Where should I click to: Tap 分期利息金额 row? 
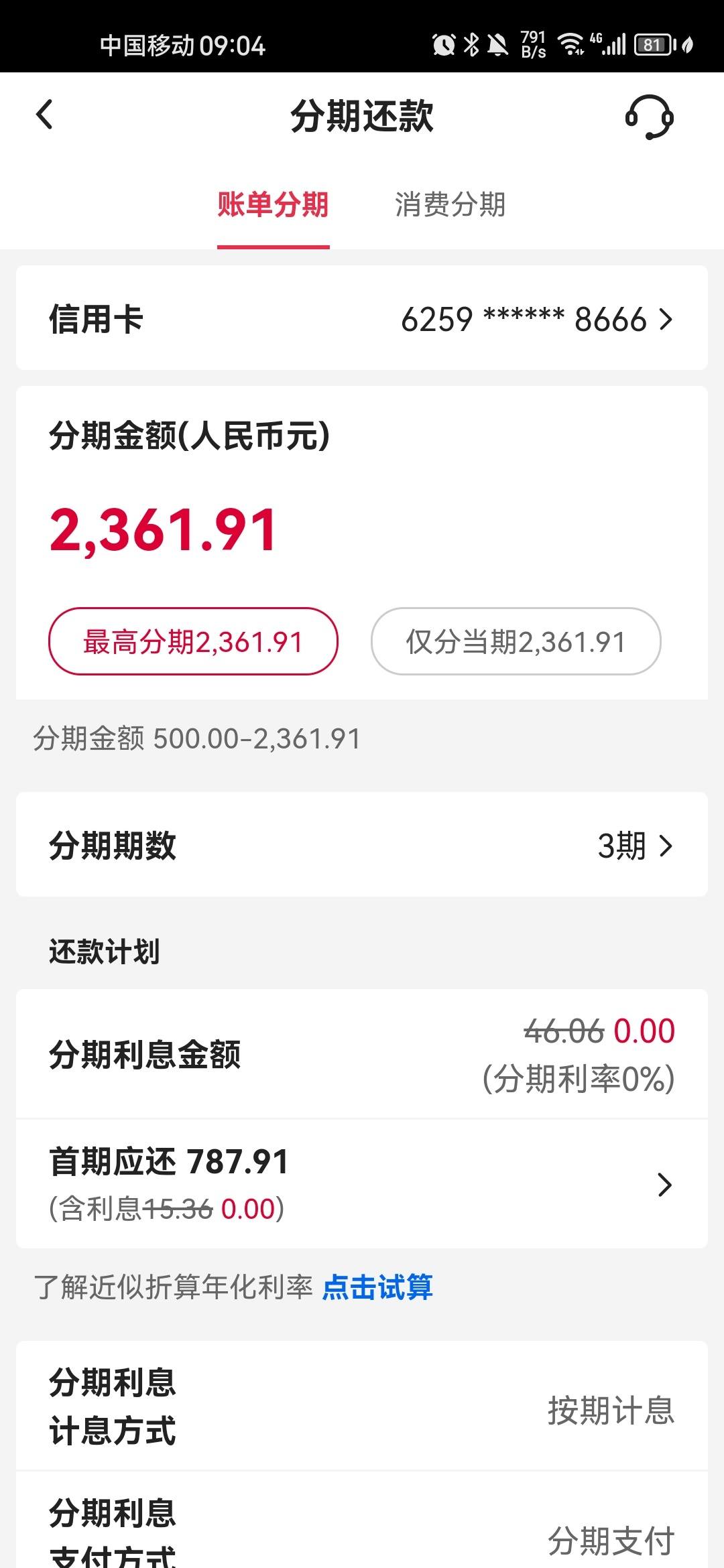[x=362, y=1054]
